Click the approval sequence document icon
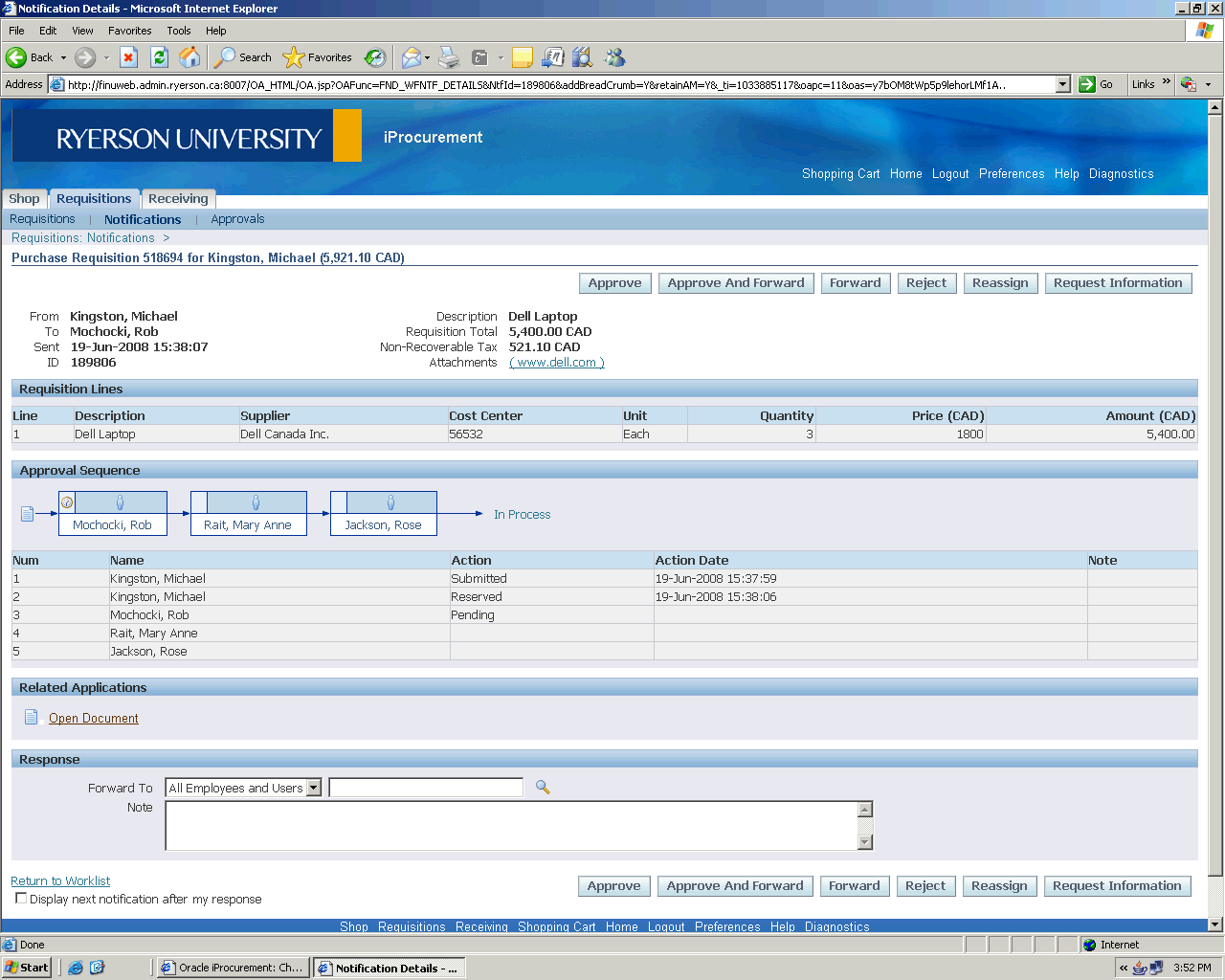Image resolution: width=1225 pixels, height=980 pixels. (28, 514)
